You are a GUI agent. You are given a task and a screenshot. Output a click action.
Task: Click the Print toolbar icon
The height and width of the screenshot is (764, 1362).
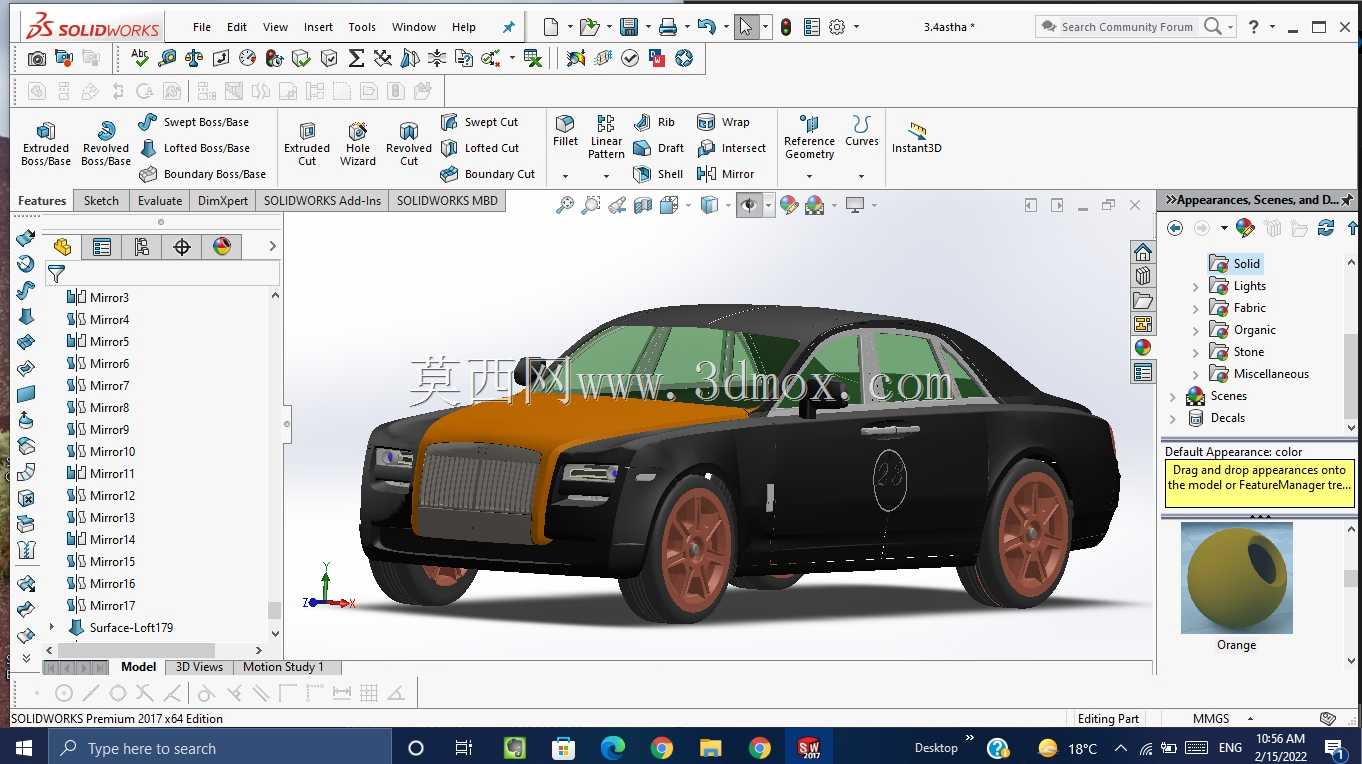point(667,27)
